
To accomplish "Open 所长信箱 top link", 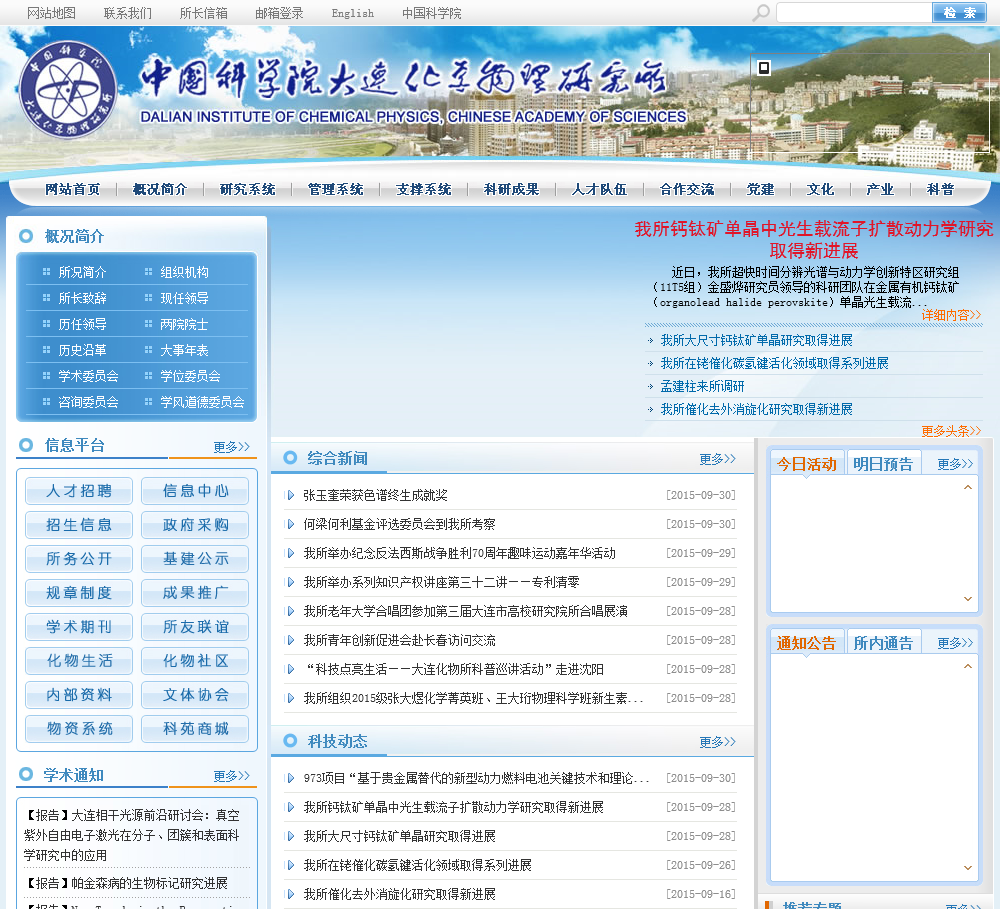I will [x=203, y=13].
